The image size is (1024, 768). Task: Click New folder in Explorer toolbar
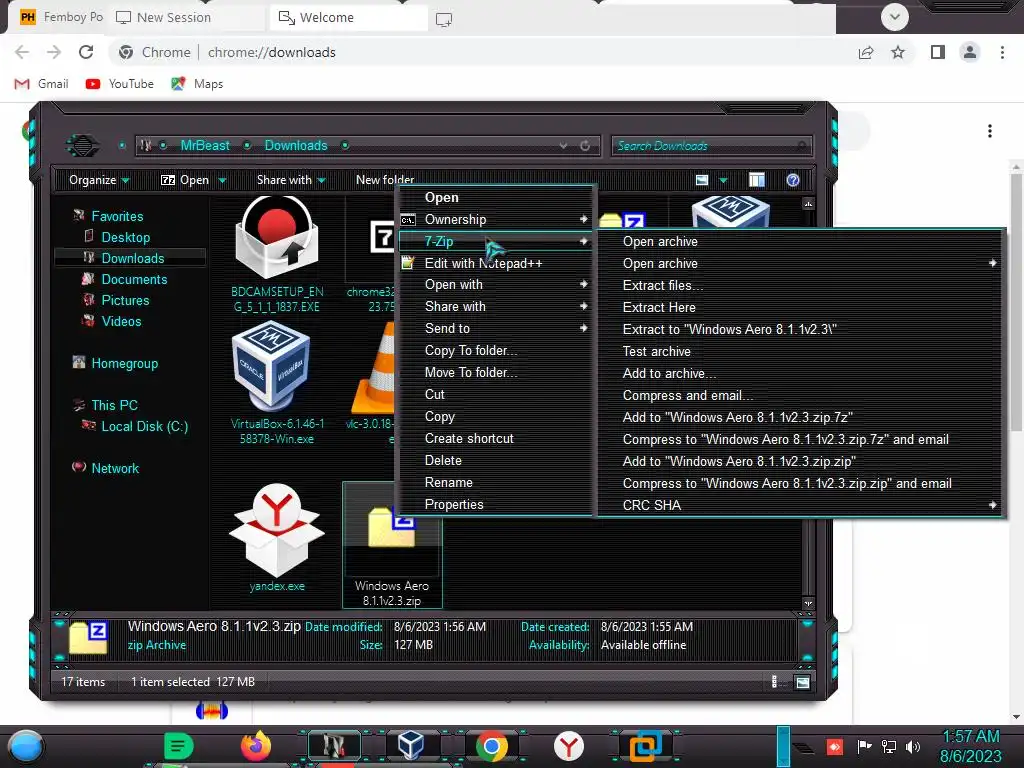pyautogui.click(x=385, y=180)
